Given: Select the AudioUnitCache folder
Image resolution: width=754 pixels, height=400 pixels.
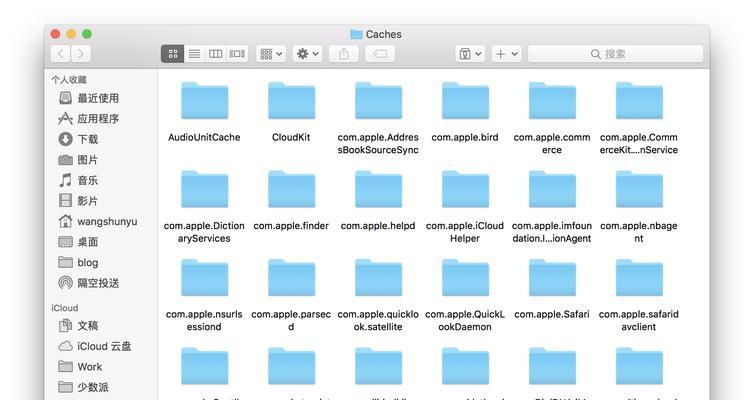Looking at the screenshot, I should pyautogui.click(x=204, y=101).
